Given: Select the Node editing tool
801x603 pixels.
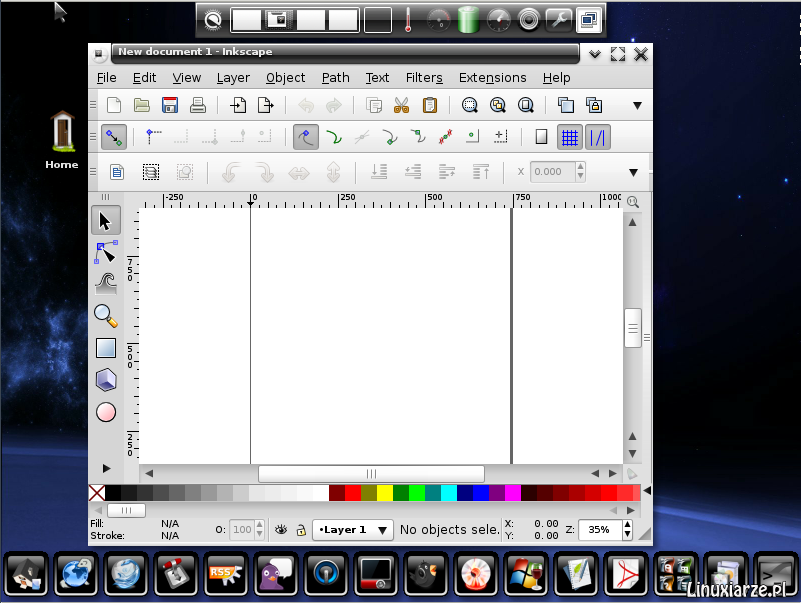Looking at the screenshot, I should click(106, 252).
